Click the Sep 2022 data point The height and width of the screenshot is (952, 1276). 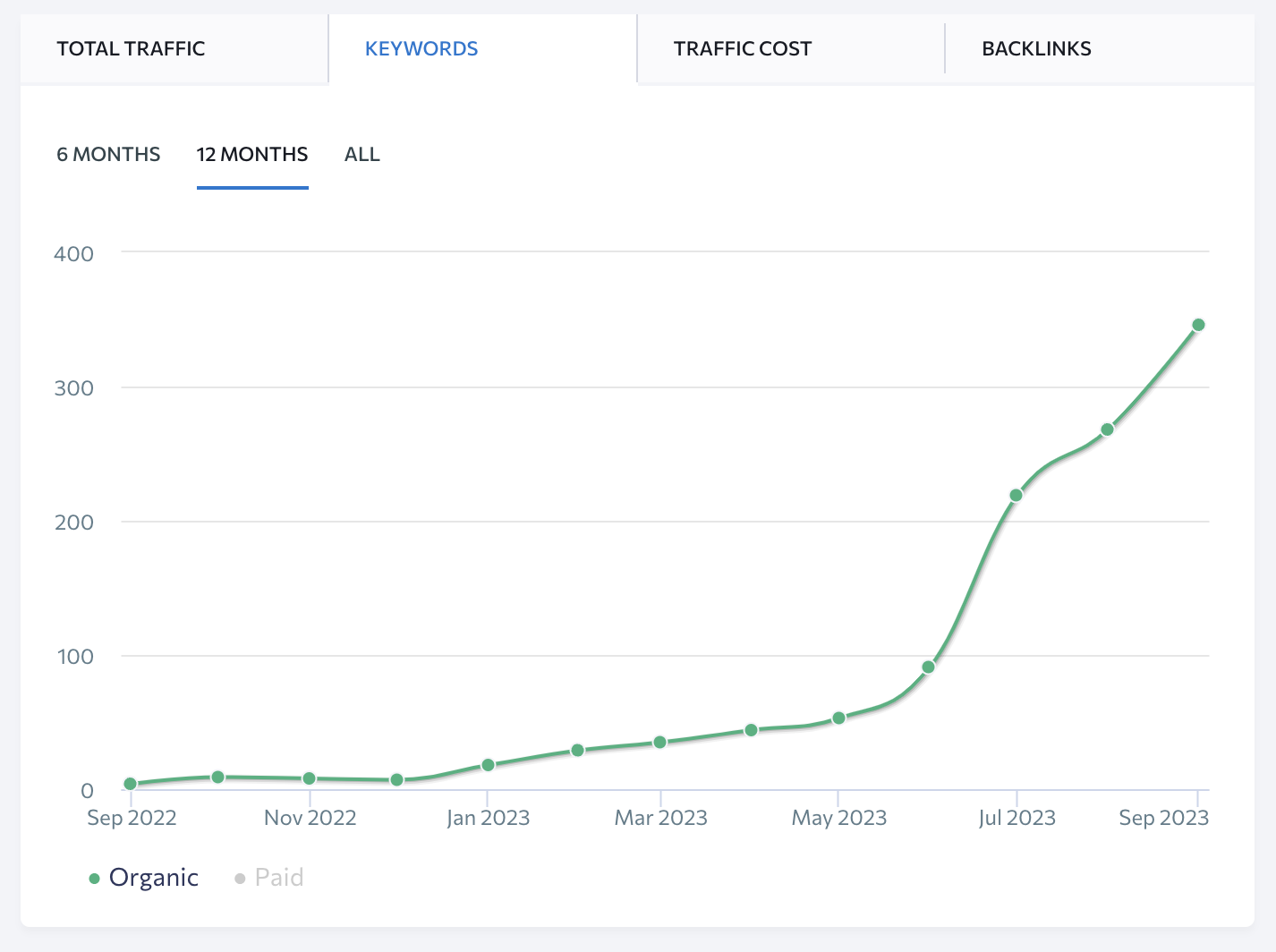130,784
